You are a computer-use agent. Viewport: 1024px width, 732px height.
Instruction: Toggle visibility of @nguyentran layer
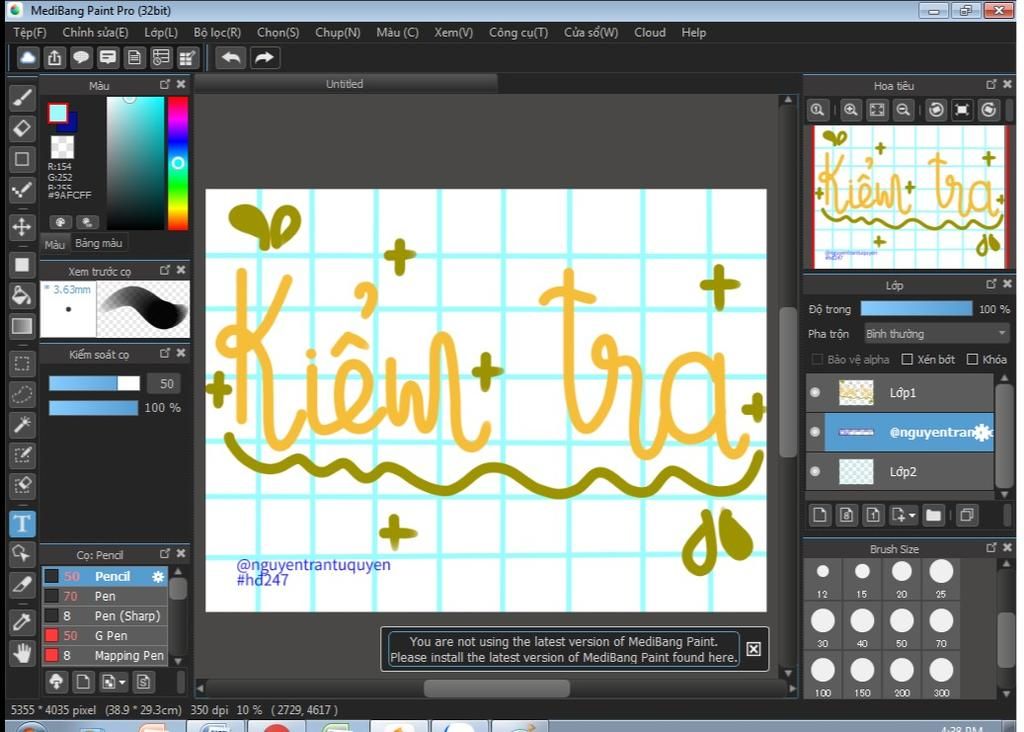coord(815,432)
